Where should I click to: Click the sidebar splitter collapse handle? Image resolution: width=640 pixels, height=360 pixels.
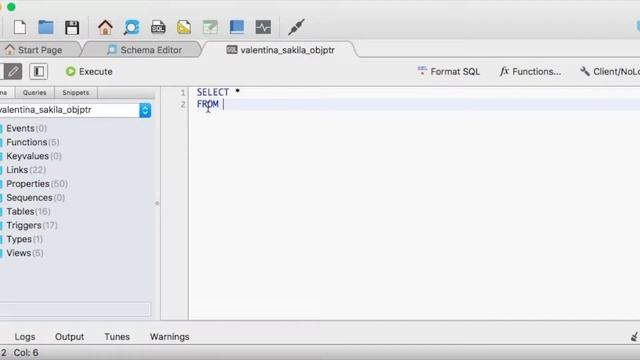coord(157,203)
